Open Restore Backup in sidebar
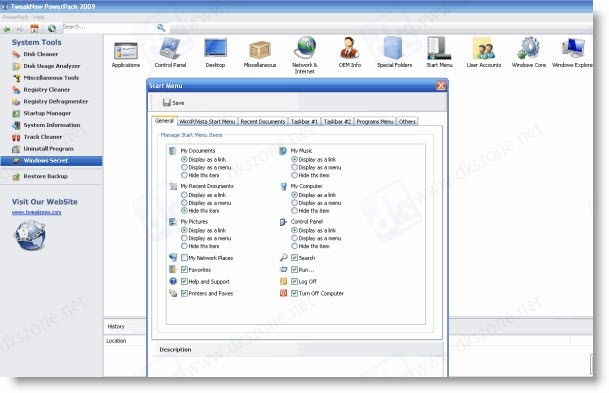609x393 pixels. [x=45, y=176]
